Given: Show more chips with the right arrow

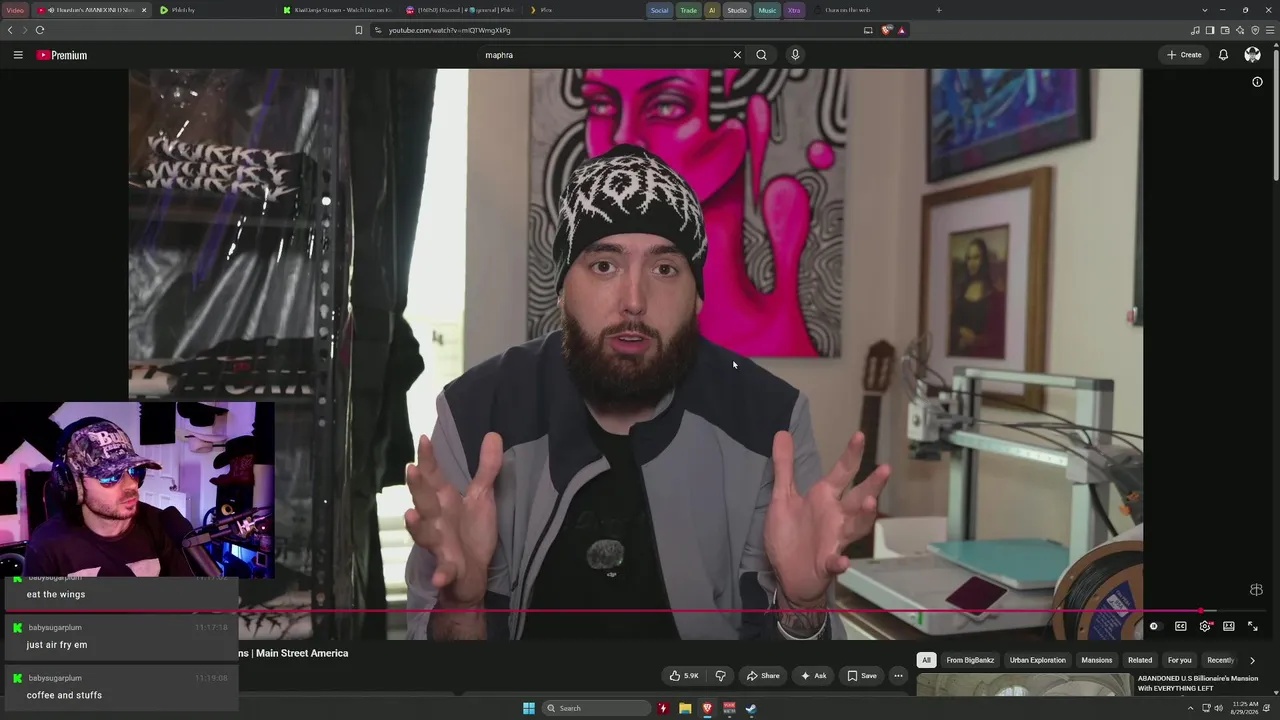Looking at the screenshot, I should pyautogui.click(x=1252, y=660).
